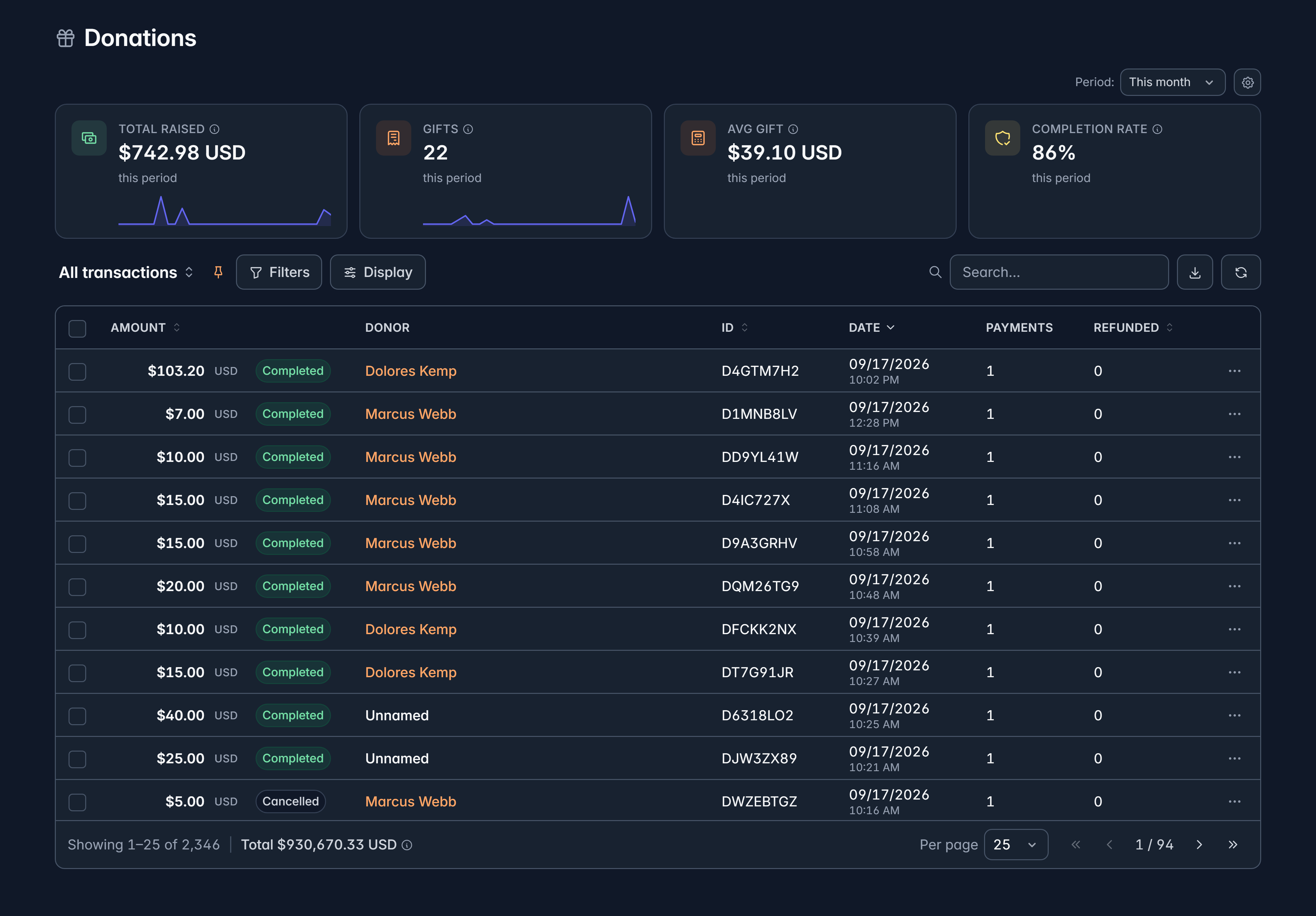Click the Cancelled status badge
The width and height of the screenshot is (1316, 916).
(290, 801)
